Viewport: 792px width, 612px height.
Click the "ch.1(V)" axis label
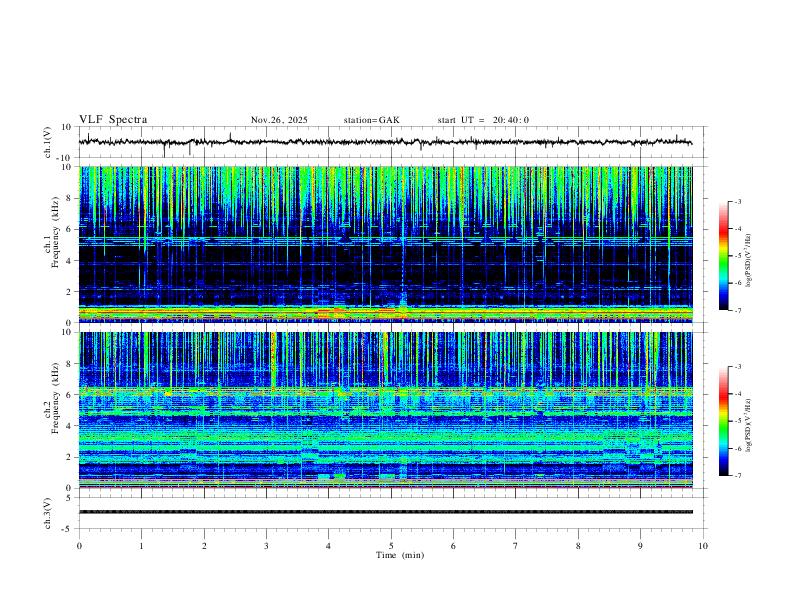48,142
